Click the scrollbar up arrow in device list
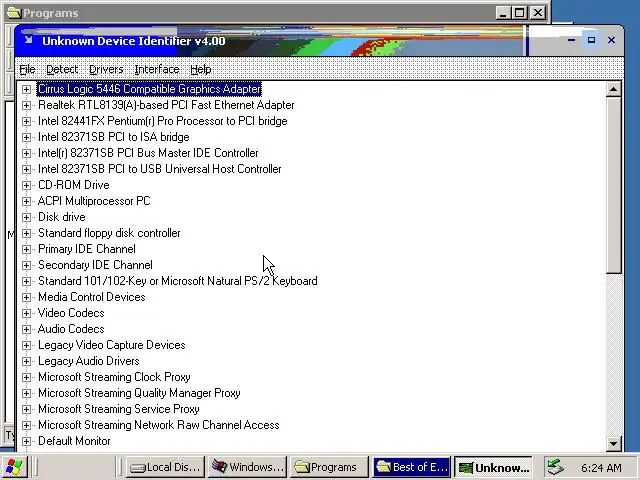 (x=613, y=89)
